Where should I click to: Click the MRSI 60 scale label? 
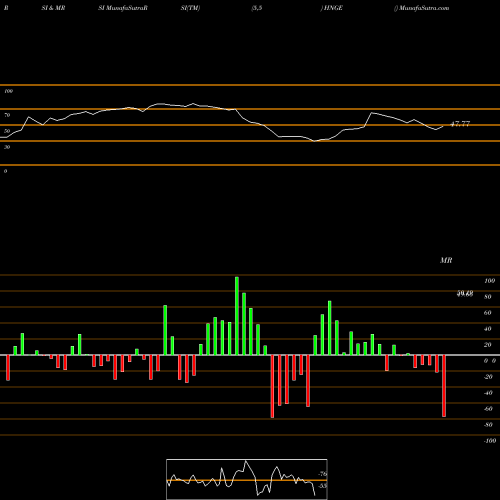tap(488, 313)
